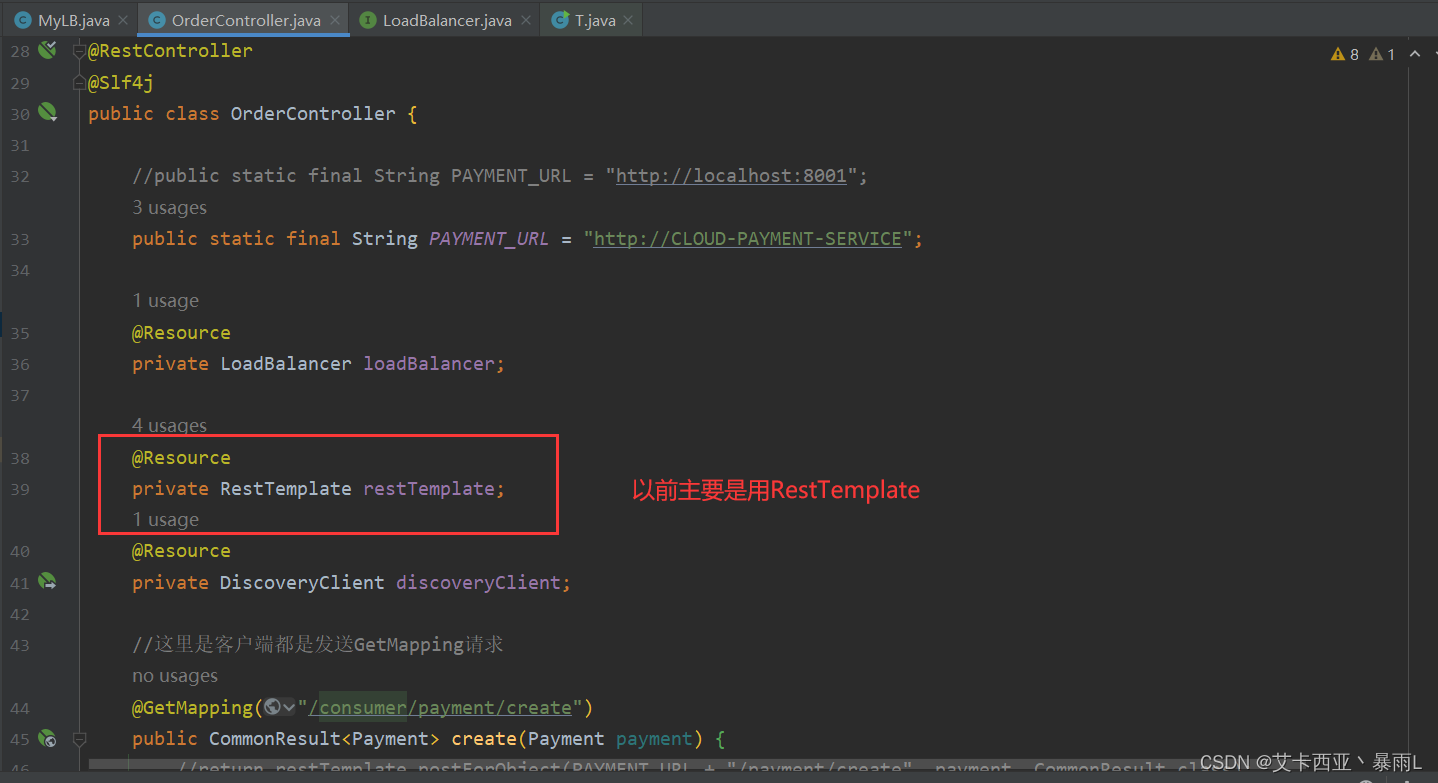The image size is (1438, 783).
Task: Click the no usages hint above @GetMapping
Action: 175,676
